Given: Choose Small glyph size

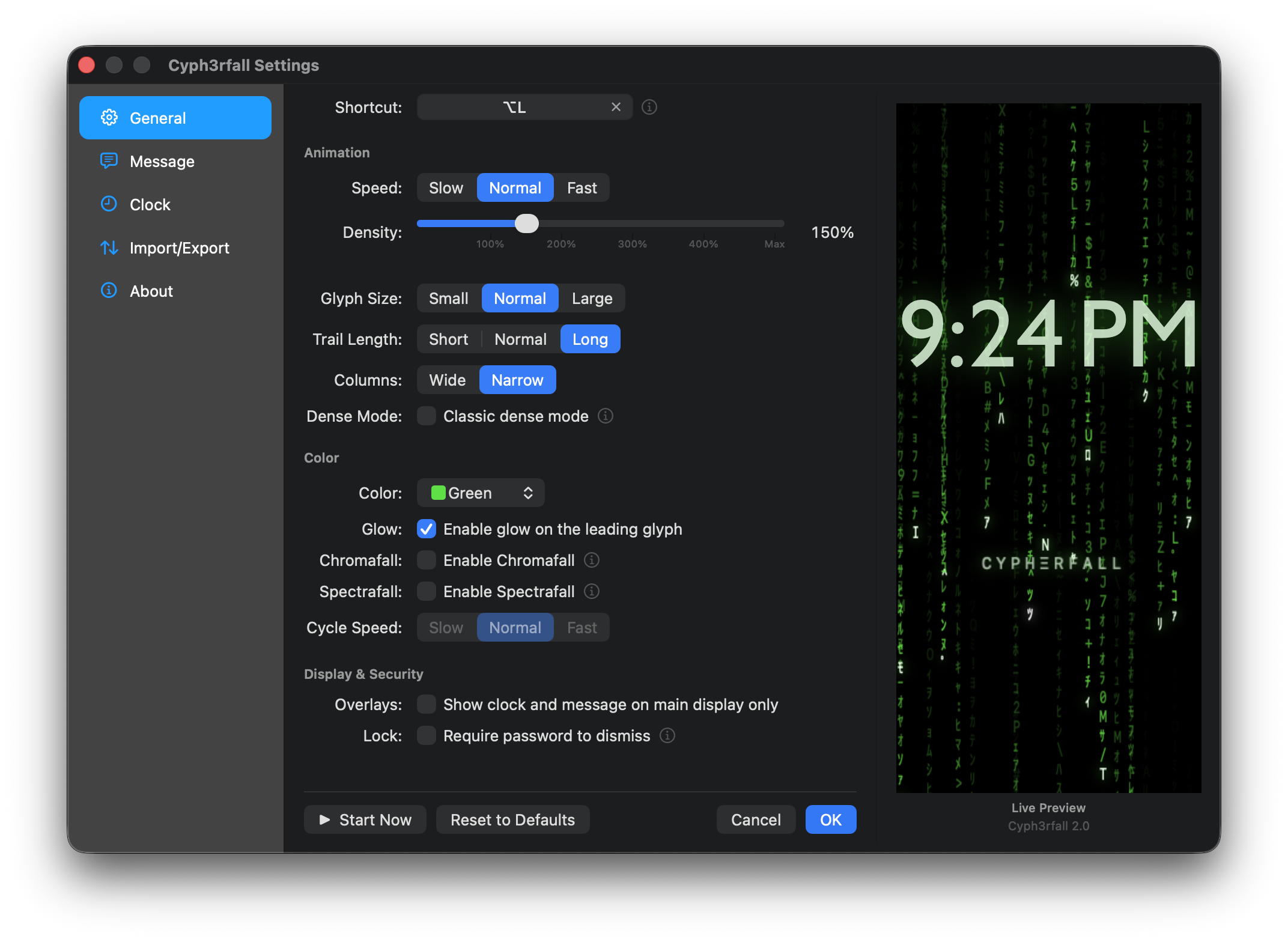Looking at the screenshot, I should coord(449,298).
